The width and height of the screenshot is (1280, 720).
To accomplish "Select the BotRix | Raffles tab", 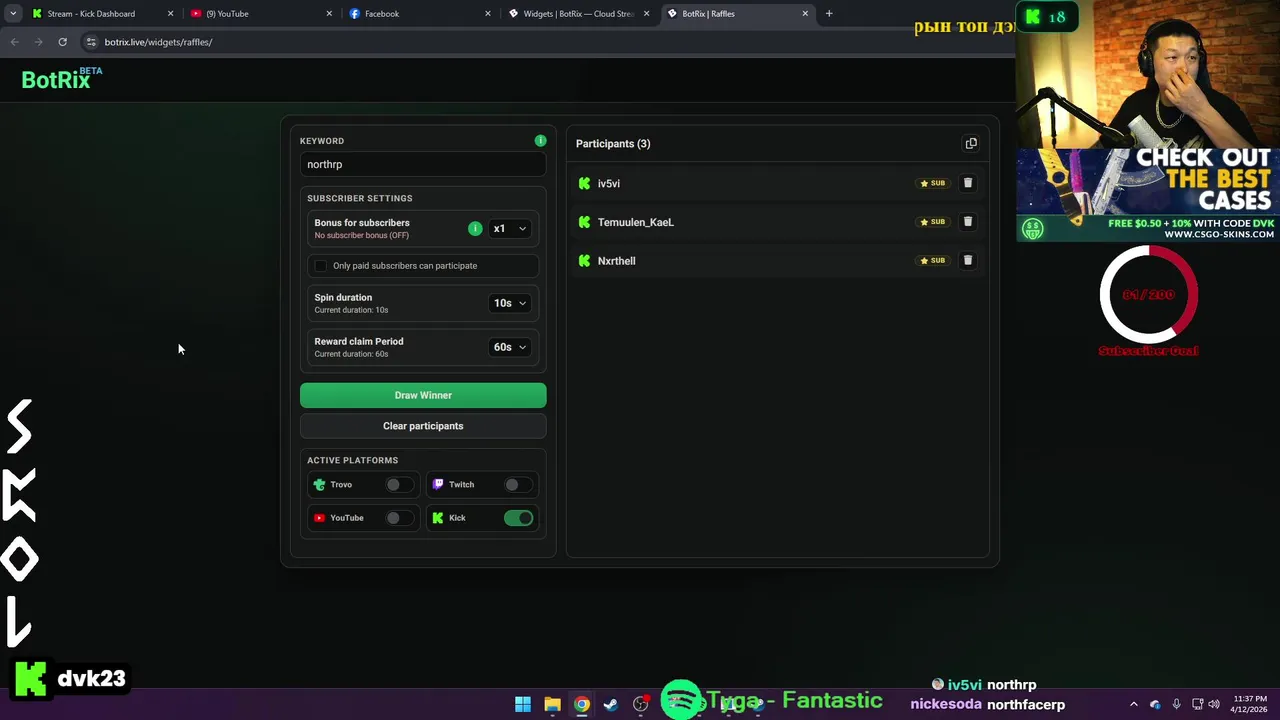I will pos(737,14).
